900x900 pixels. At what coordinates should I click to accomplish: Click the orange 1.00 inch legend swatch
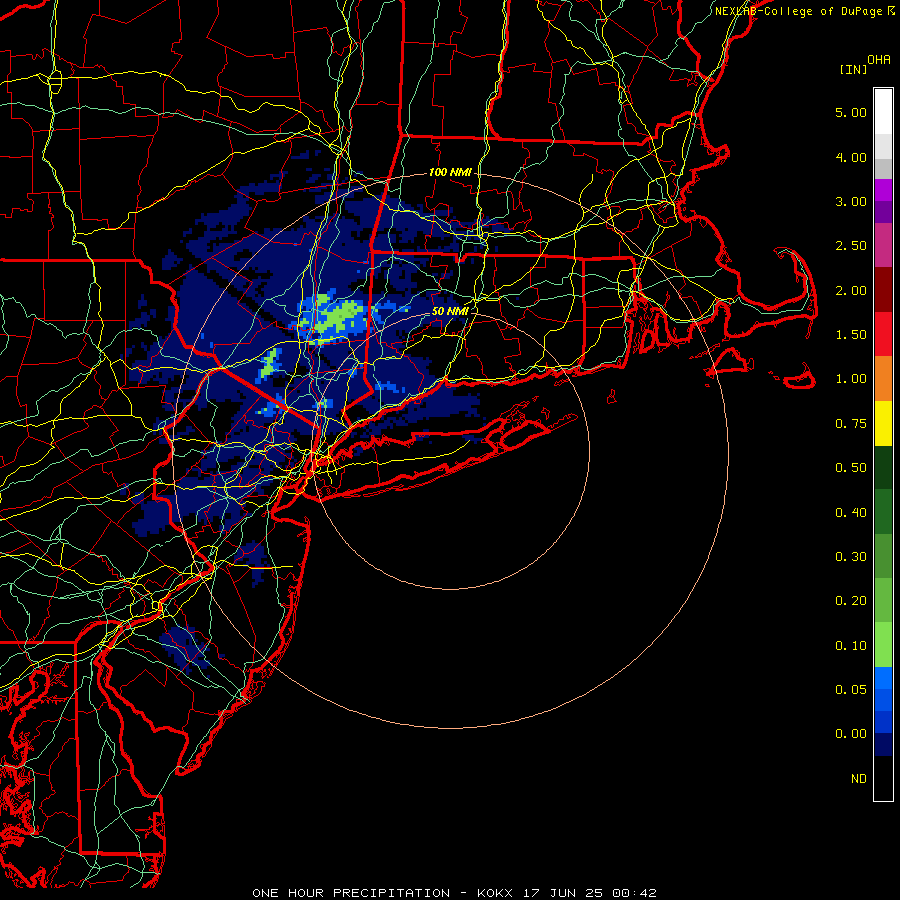(x=883, y=378)
